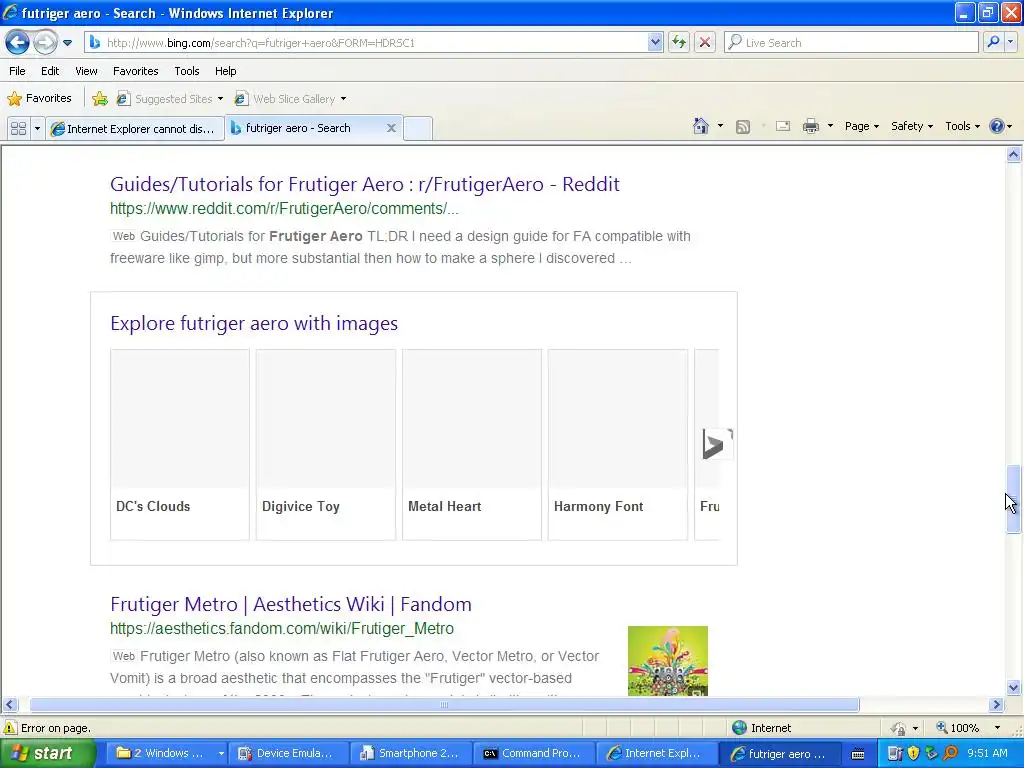The image size is (1024, 768).
Task: Click the vertical scrollbar down arrow
Action: (1013, 687)
